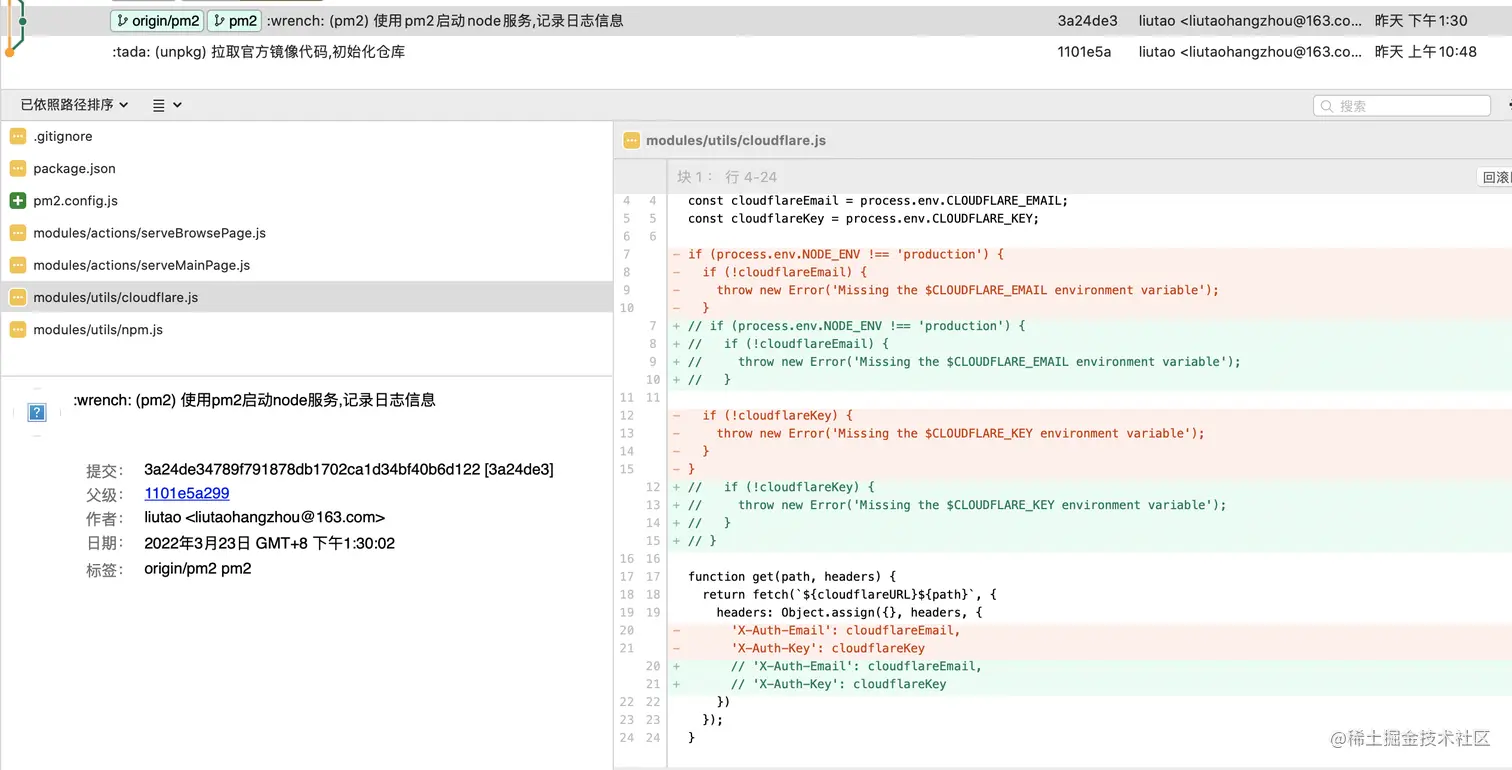Open the 已依照路径排序 sort dropdown
This screenshot has width=1512, height=770.
coord(75,105)
